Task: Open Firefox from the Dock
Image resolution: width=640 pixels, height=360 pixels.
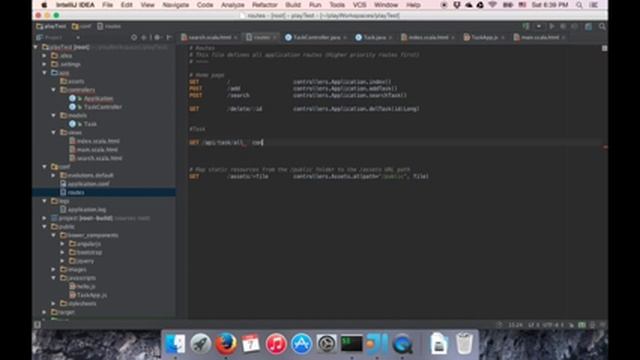Action: 226,344
